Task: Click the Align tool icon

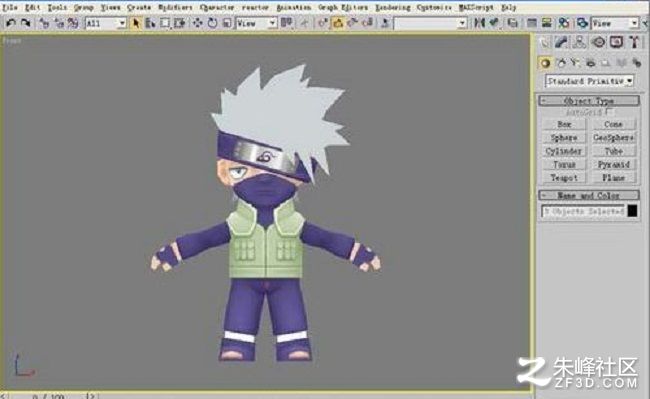Action: [494, 23]
